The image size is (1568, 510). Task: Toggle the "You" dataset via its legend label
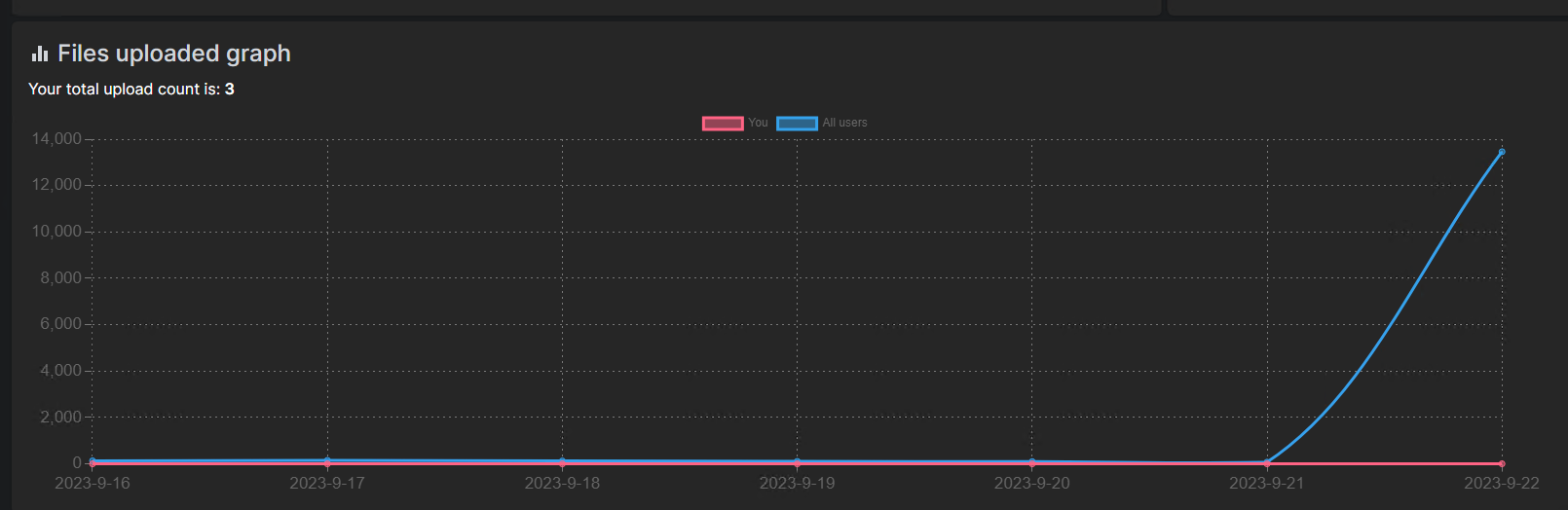pos(758,123)
